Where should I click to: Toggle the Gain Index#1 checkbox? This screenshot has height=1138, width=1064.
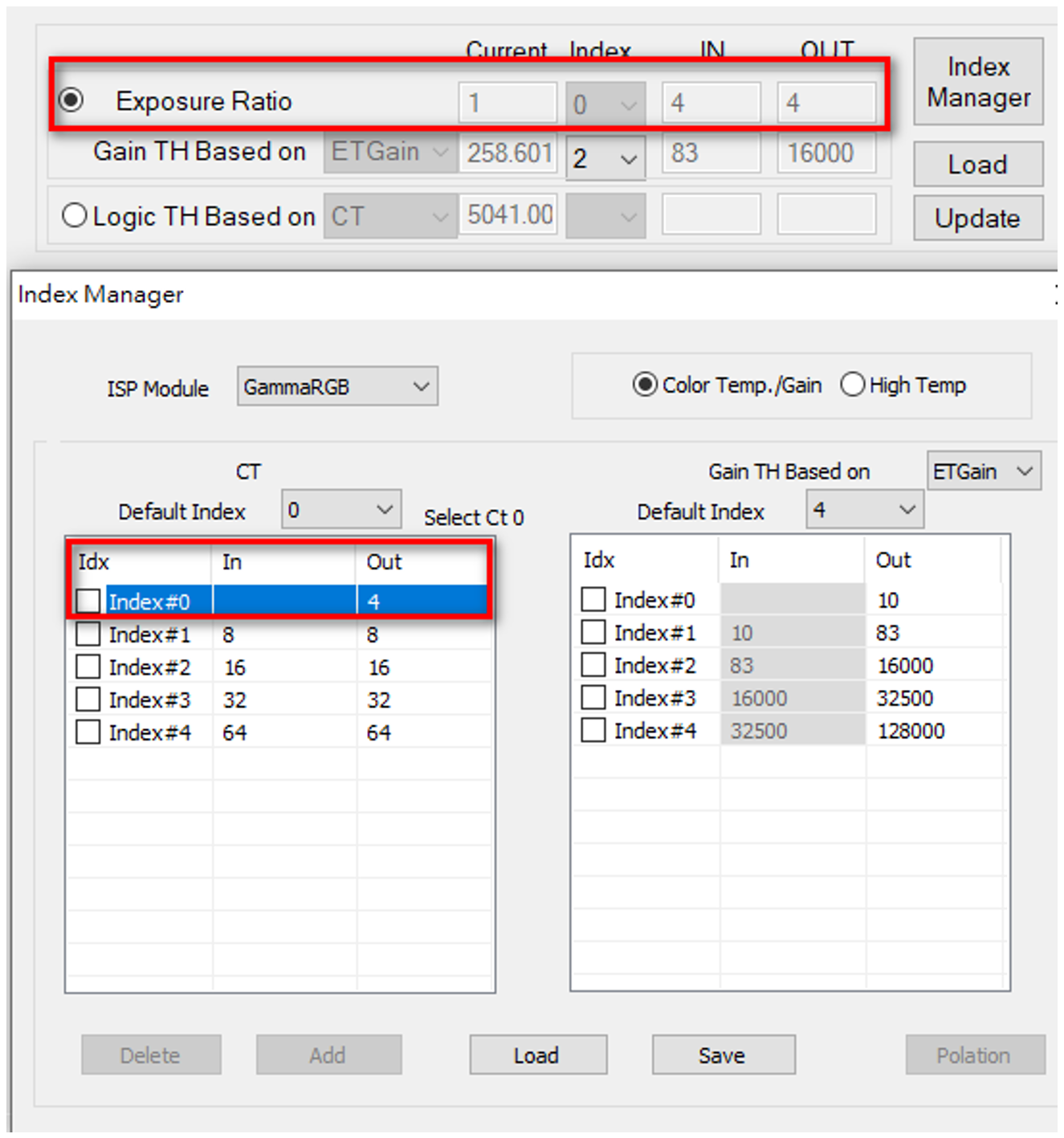click(593, 632)
